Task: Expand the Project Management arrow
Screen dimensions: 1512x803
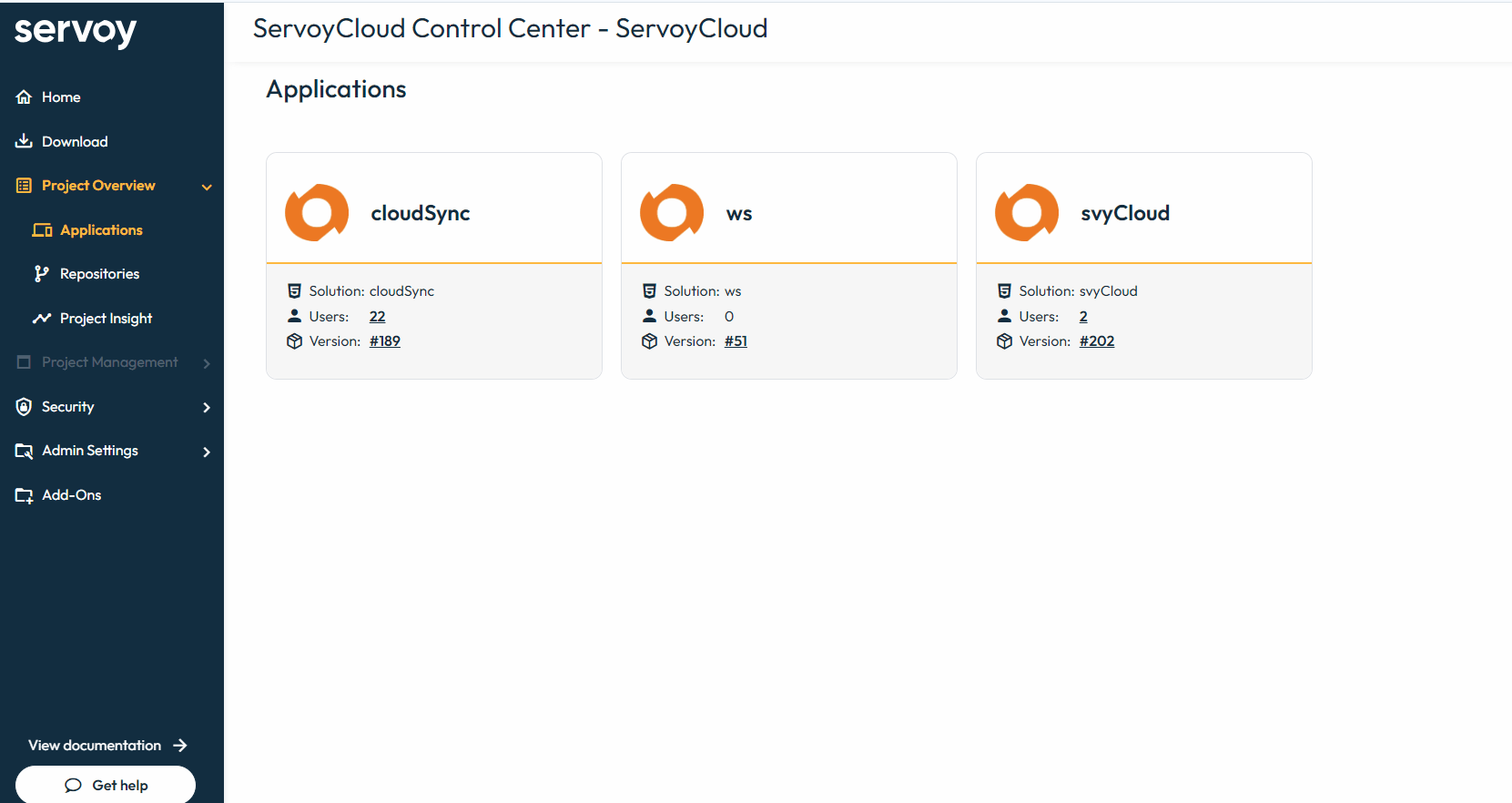Action: pos(207,363)
